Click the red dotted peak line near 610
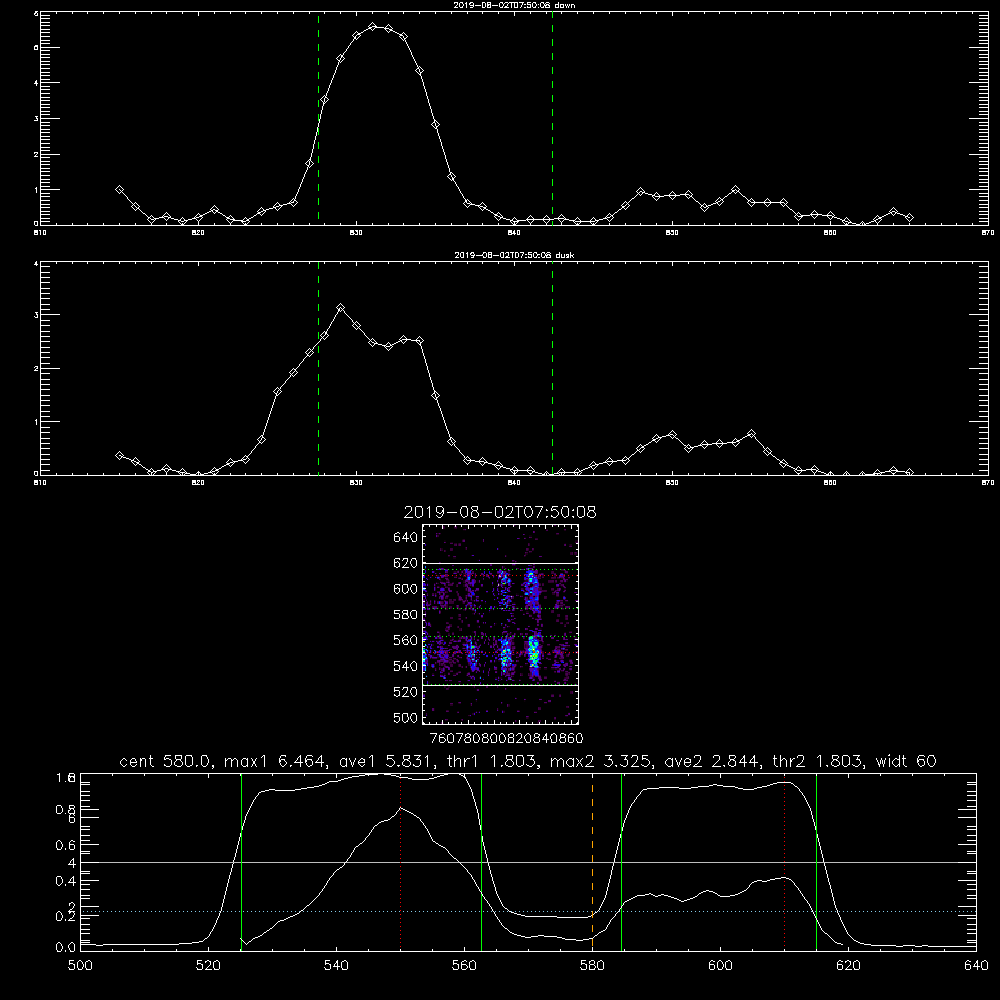1000x1000 pixels. [x=784, y=862]
